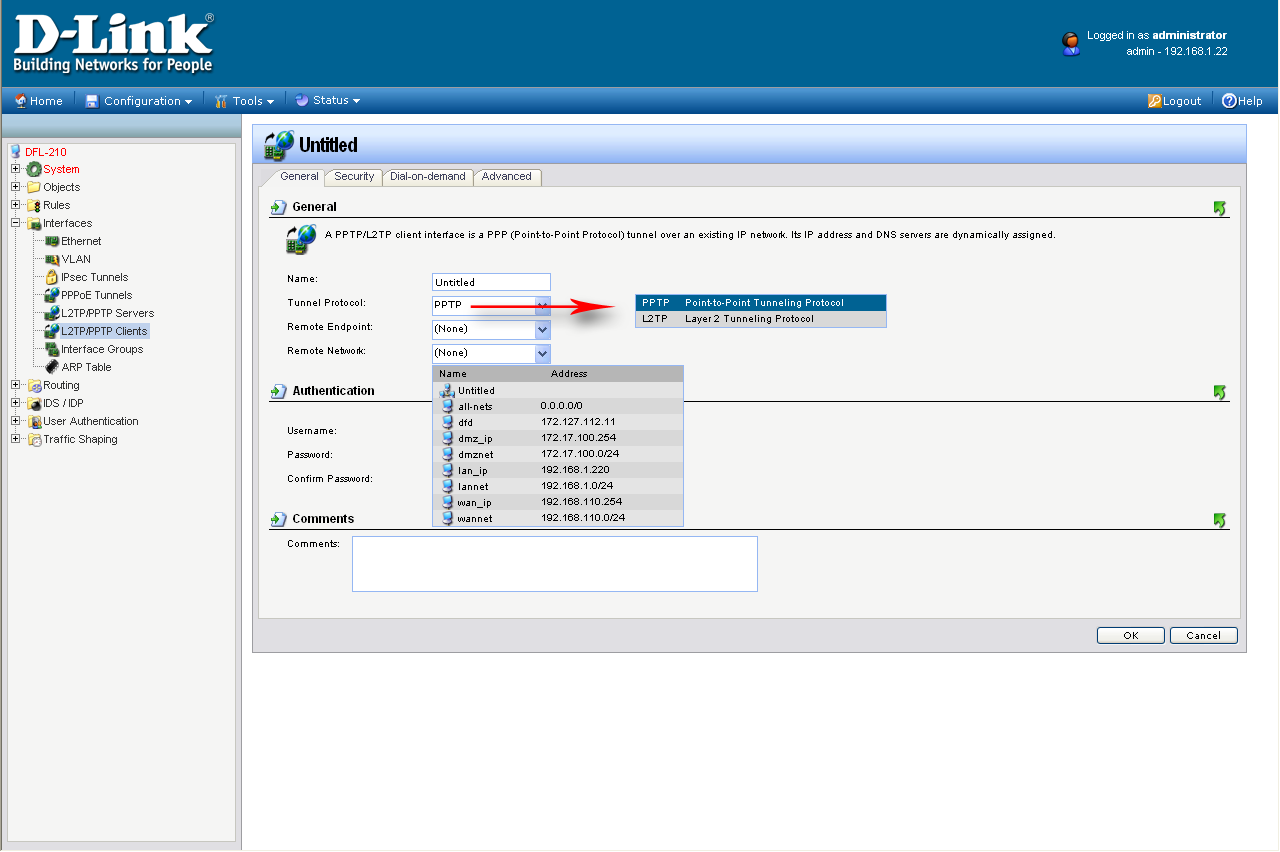Choose lannet from the address list
The height and width of the screenshot is (852, 1280).
(x=558, y=486)
